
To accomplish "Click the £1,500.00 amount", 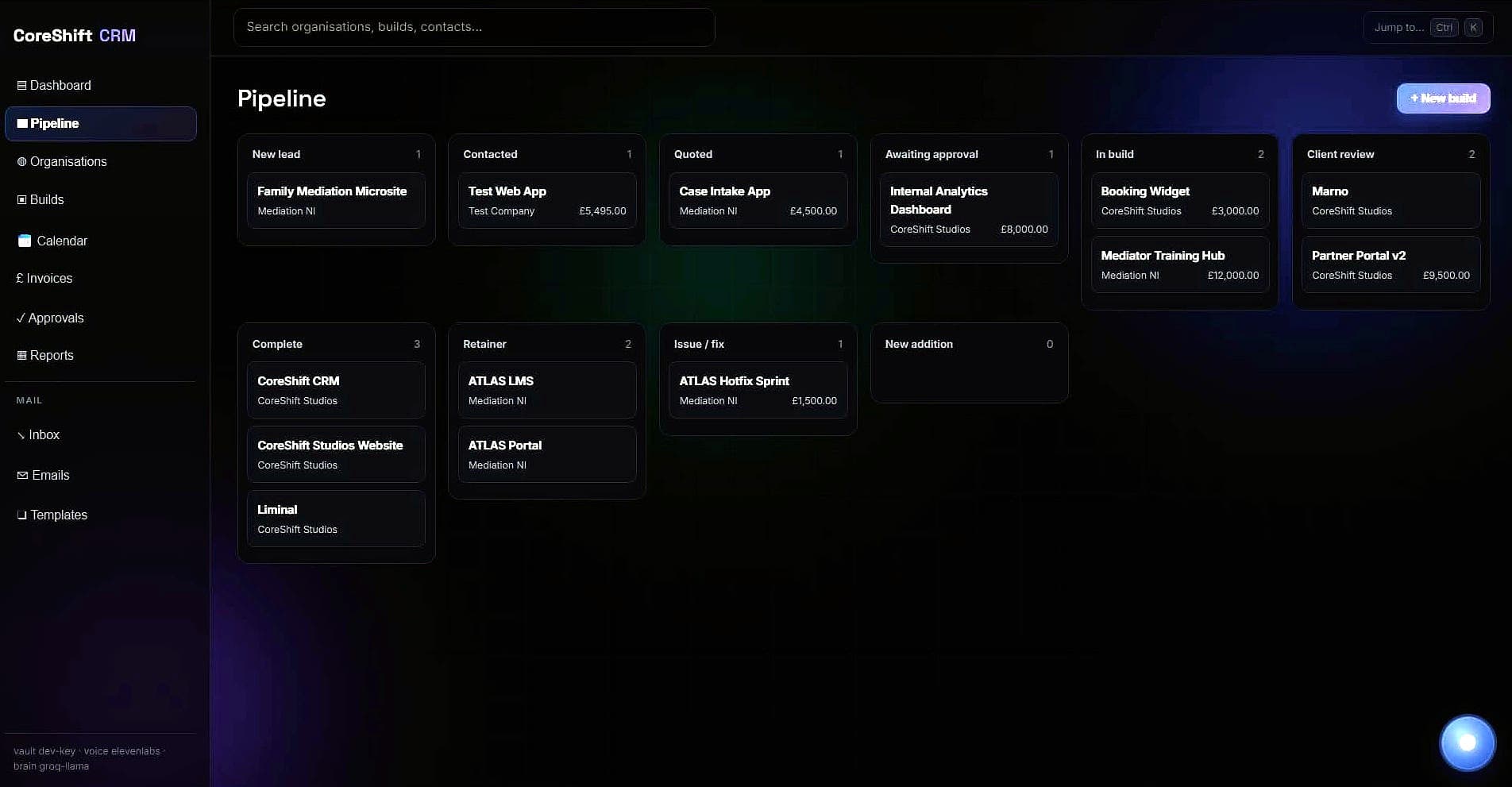I will click(814, 401).
